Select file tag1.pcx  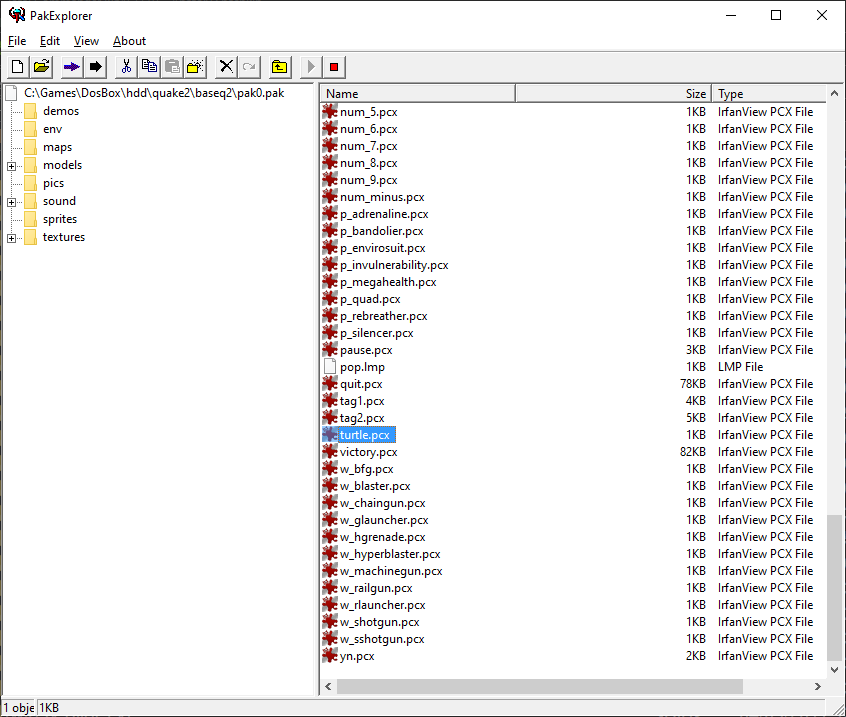362,401
